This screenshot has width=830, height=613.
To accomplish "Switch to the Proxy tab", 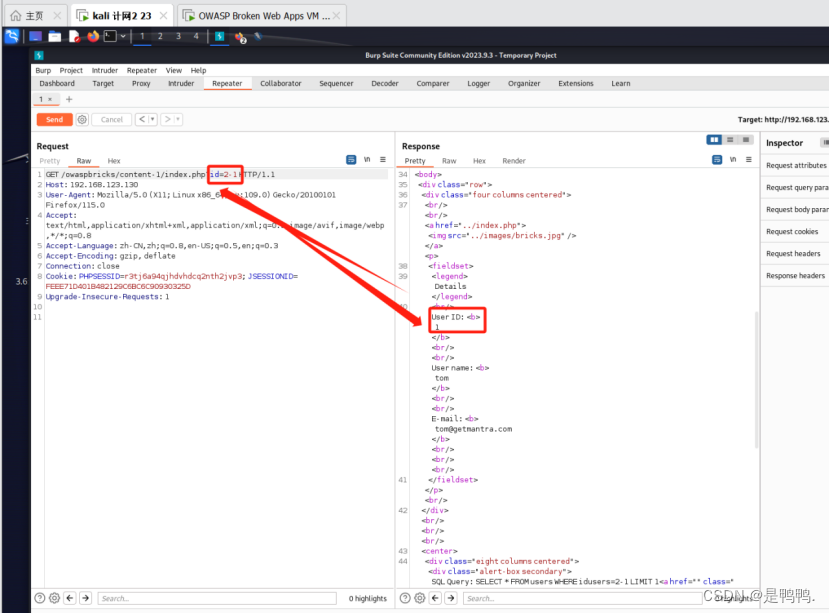I will point(141,84).
